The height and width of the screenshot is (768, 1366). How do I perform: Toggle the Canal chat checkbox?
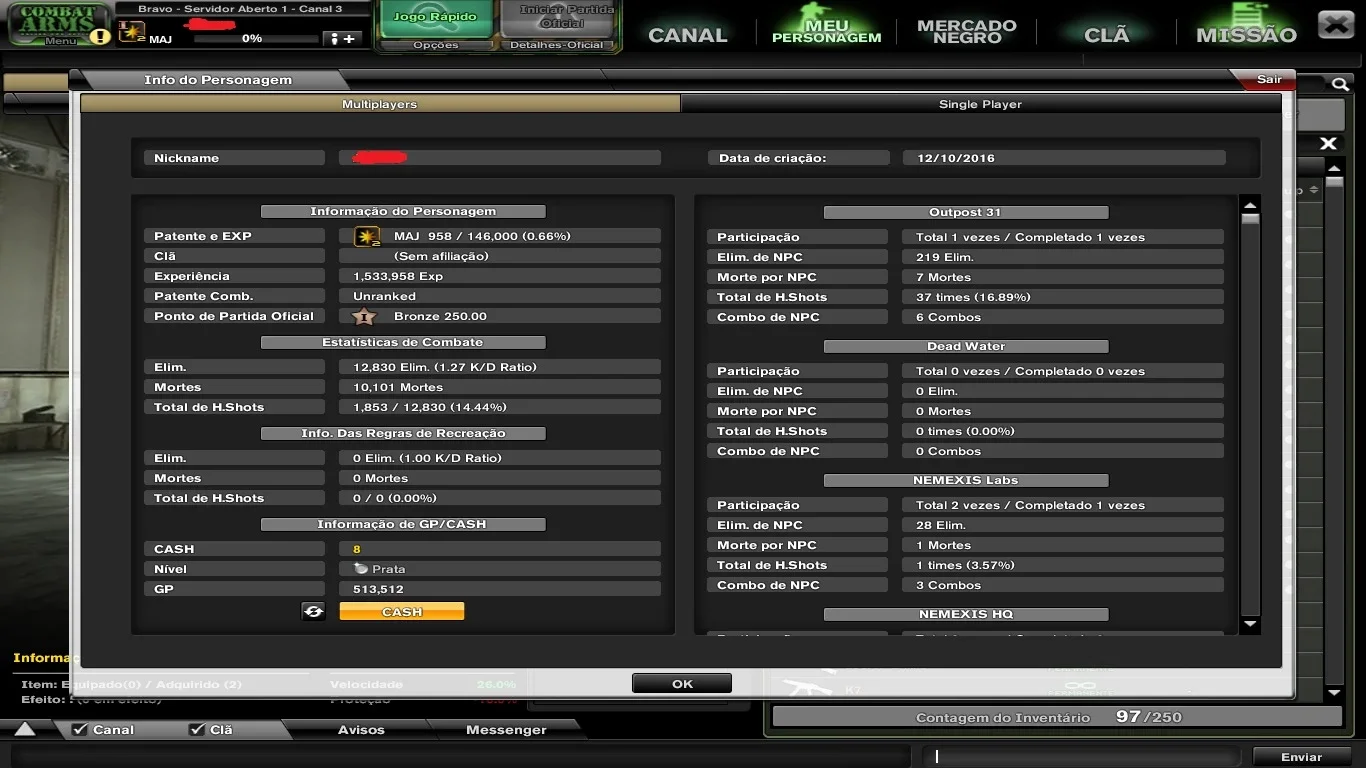(x=79, y=730)
